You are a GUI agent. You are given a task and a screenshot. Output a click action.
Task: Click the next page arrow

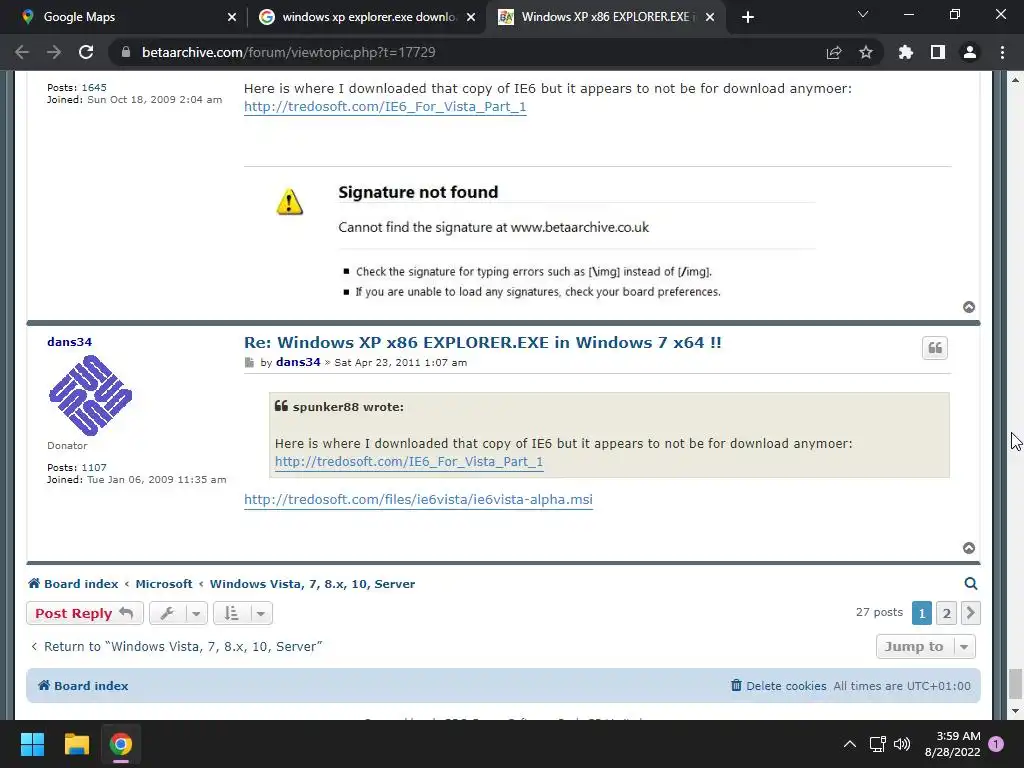pyautogui.click(x=970, y=613)
